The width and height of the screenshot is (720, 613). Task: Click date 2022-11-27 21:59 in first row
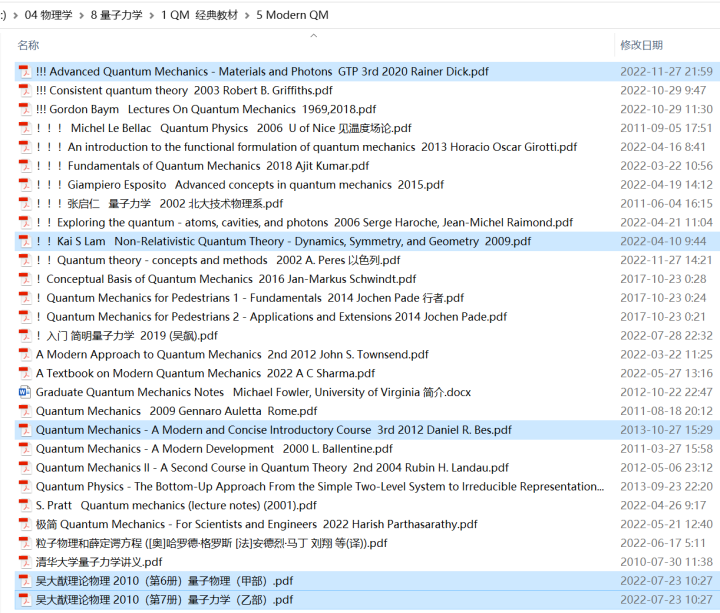tap(666, 72)
